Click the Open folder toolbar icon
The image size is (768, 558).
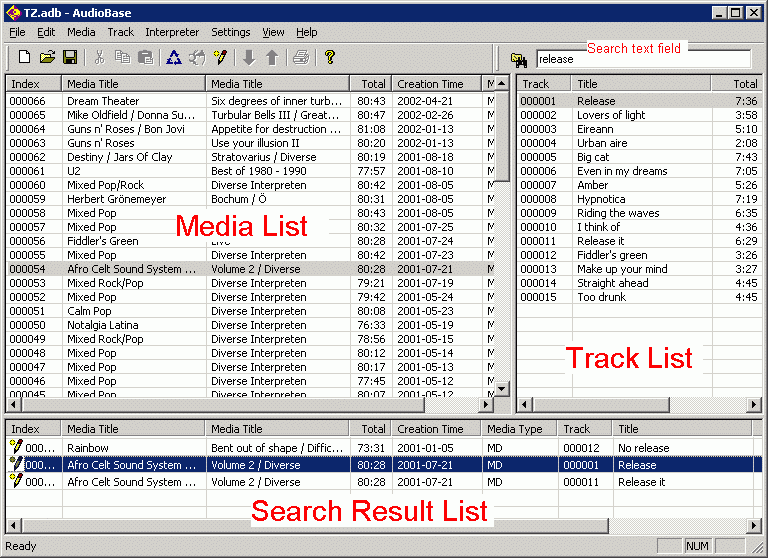48,57
